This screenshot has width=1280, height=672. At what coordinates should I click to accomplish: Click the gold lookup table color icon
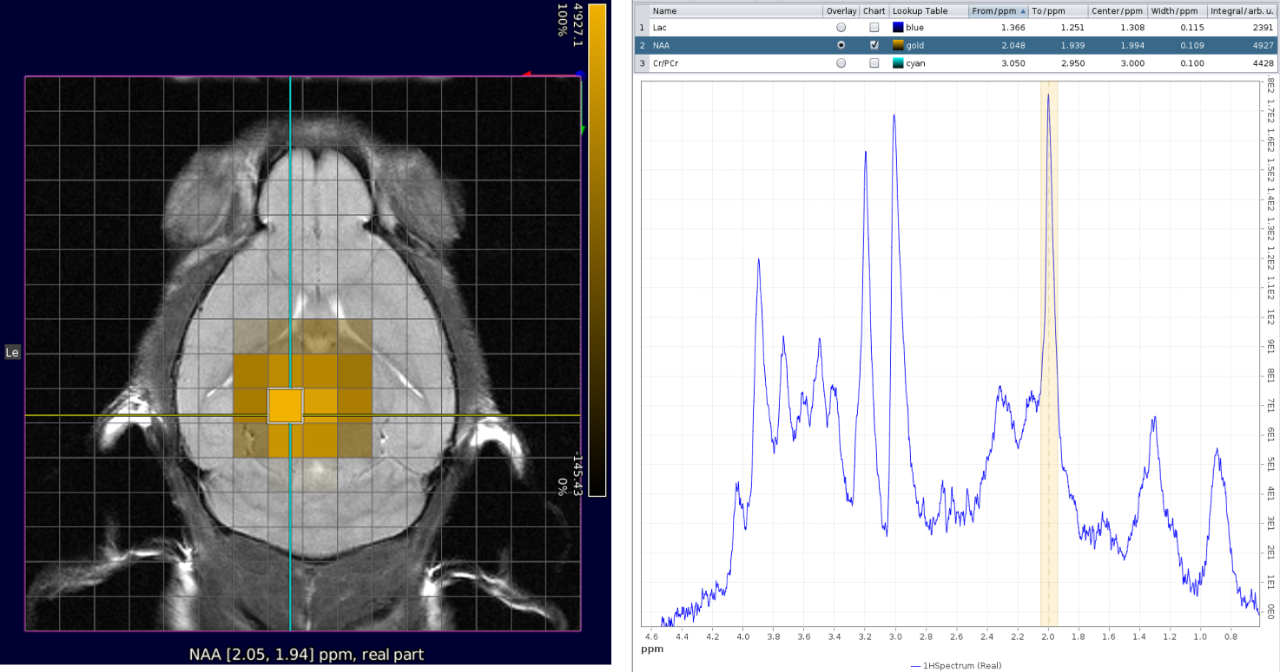898,45
